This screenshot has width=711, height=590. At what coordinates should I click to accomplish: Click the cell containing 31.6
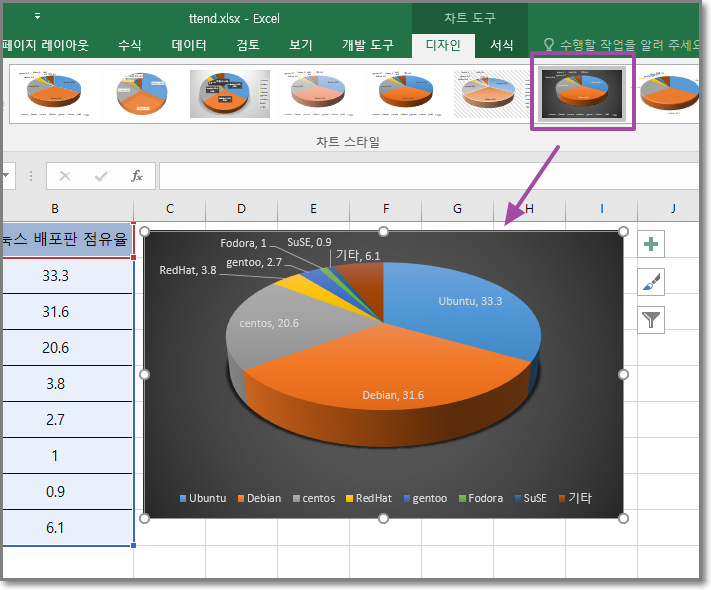[x=67, y=312]
